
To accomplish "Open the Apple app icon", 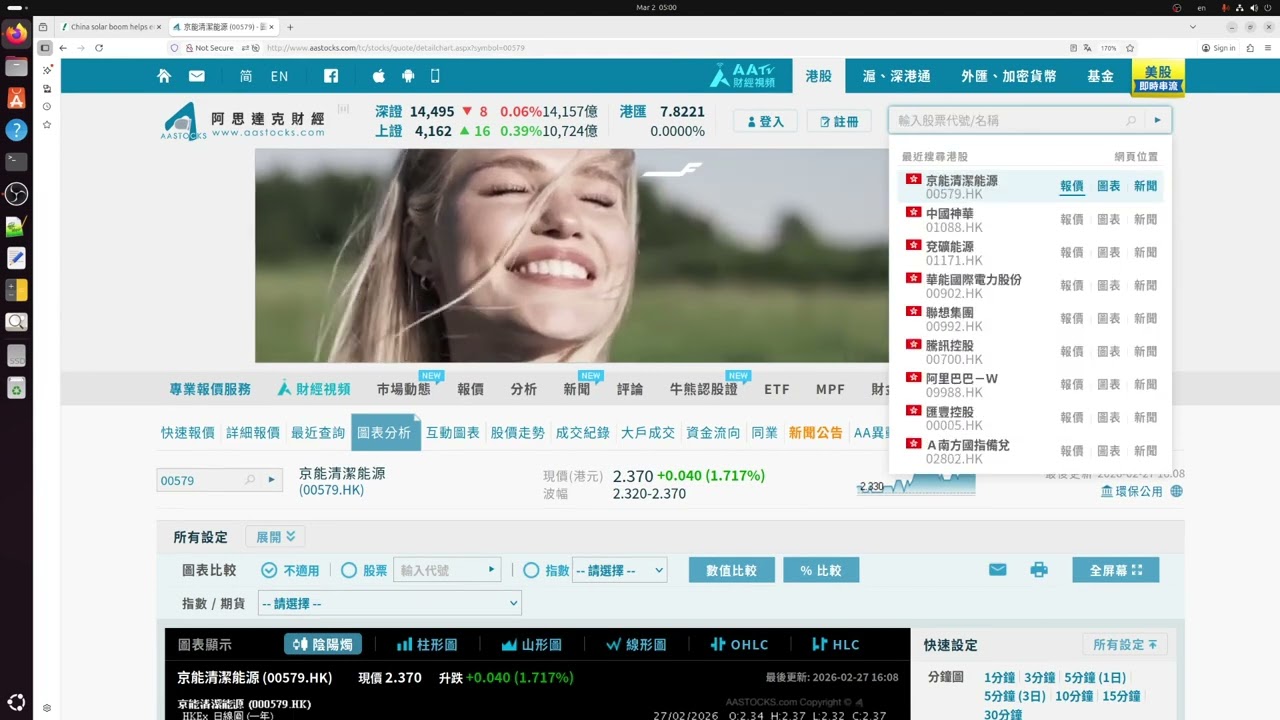I will 379,76.
